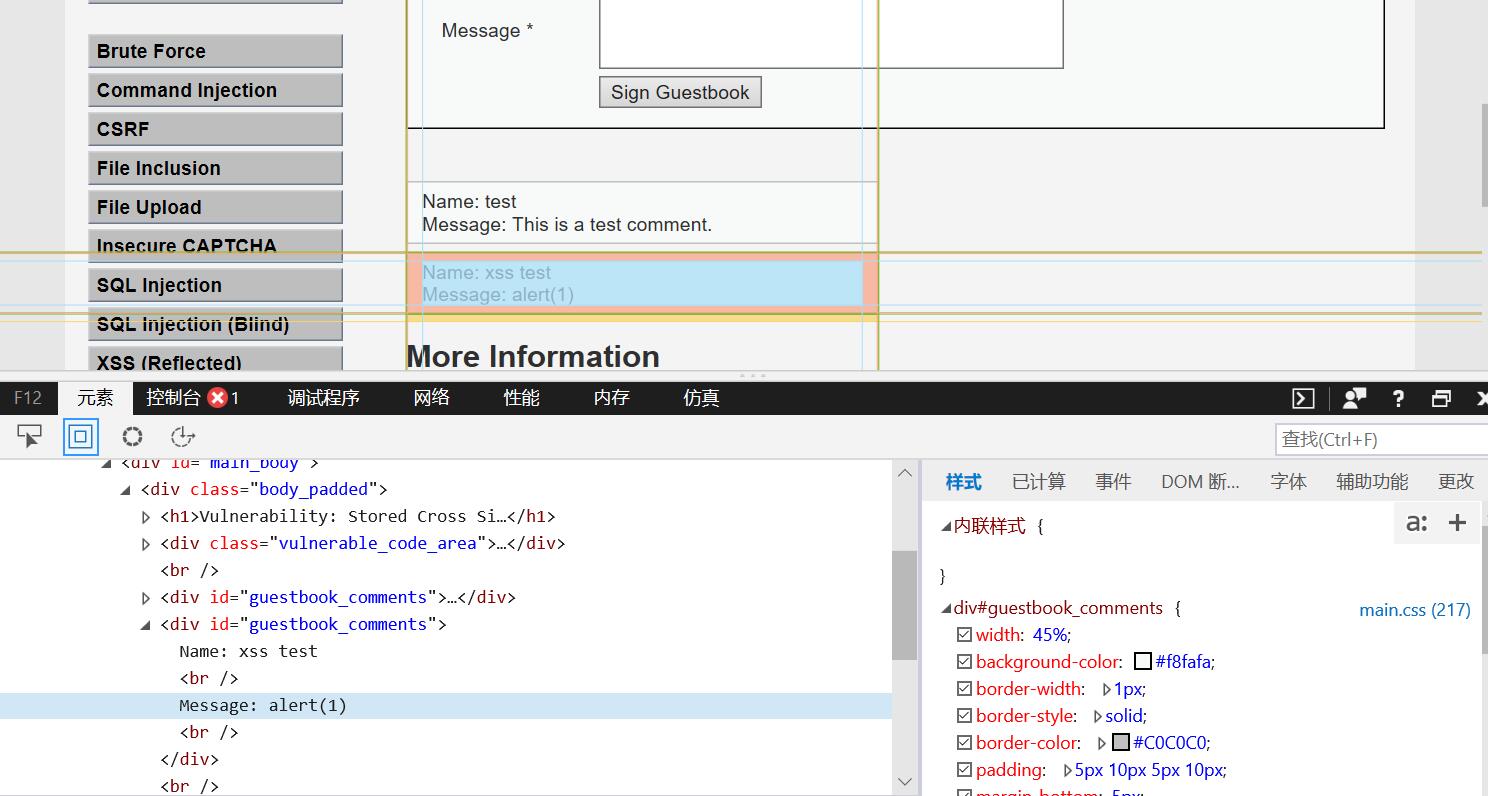This screenshot has height=796, width=1488.
Task: Collapse the body_padded div node
Action: click(x=125, y=490)
